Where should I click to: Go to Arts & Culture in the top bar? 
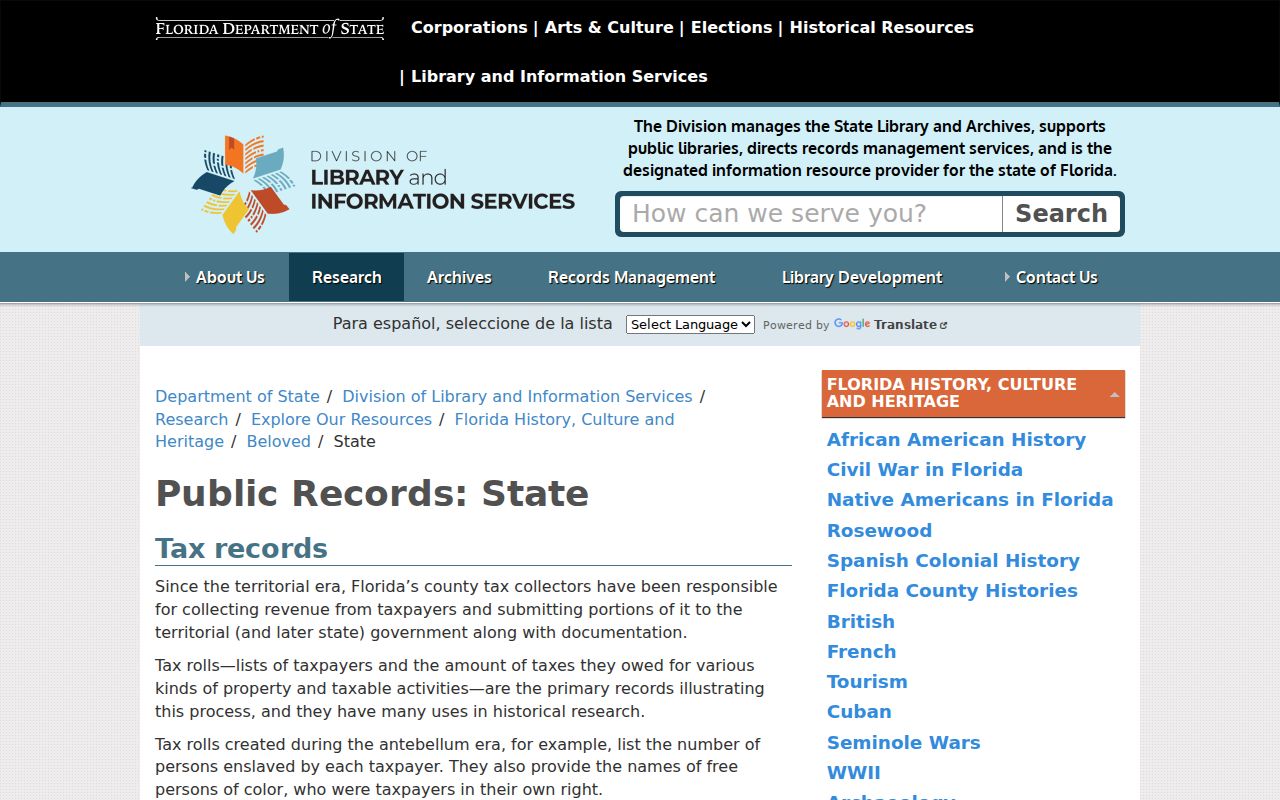(609, 27)
